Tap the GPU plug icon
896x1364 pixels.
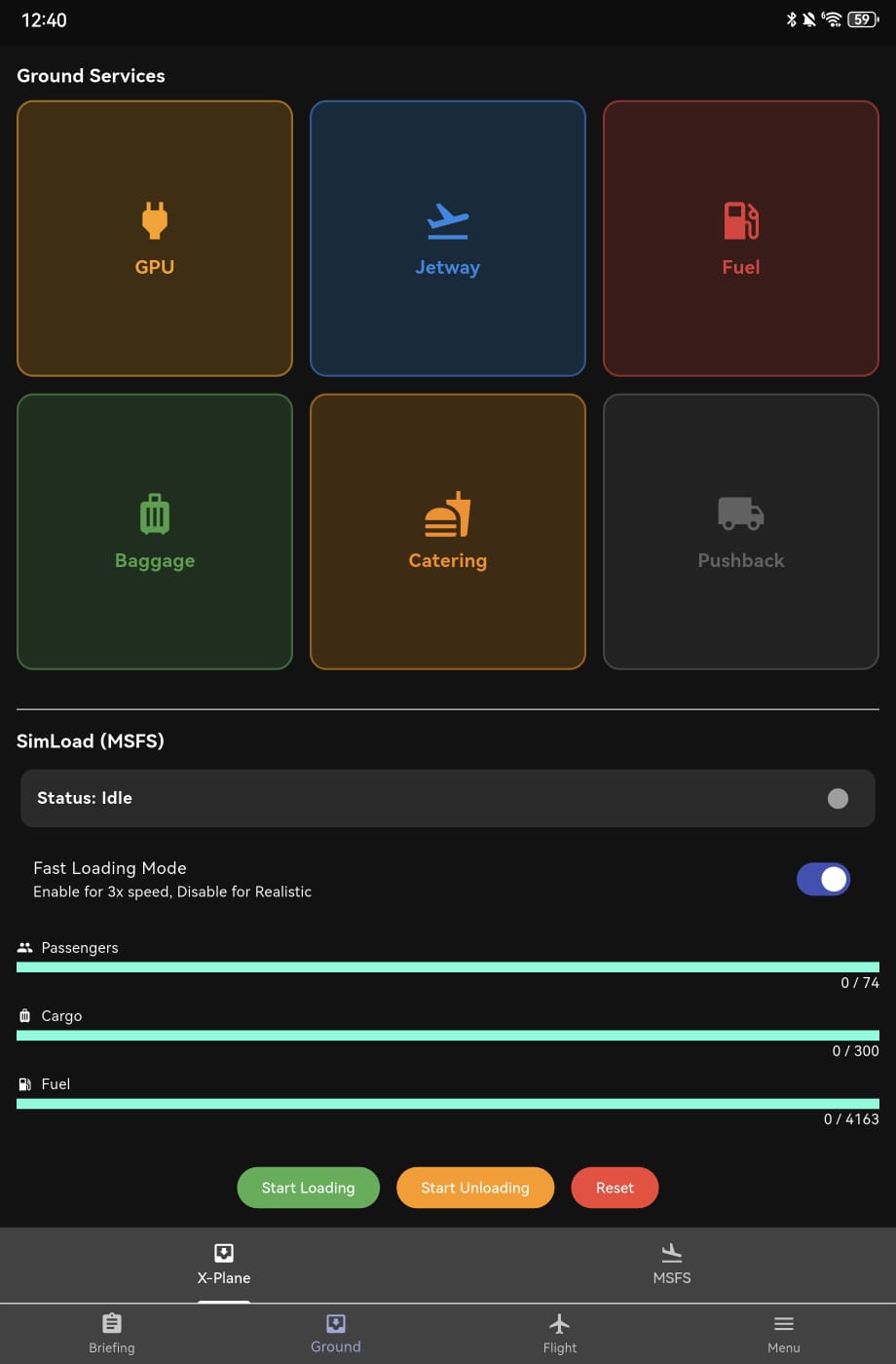pos(155,220)
